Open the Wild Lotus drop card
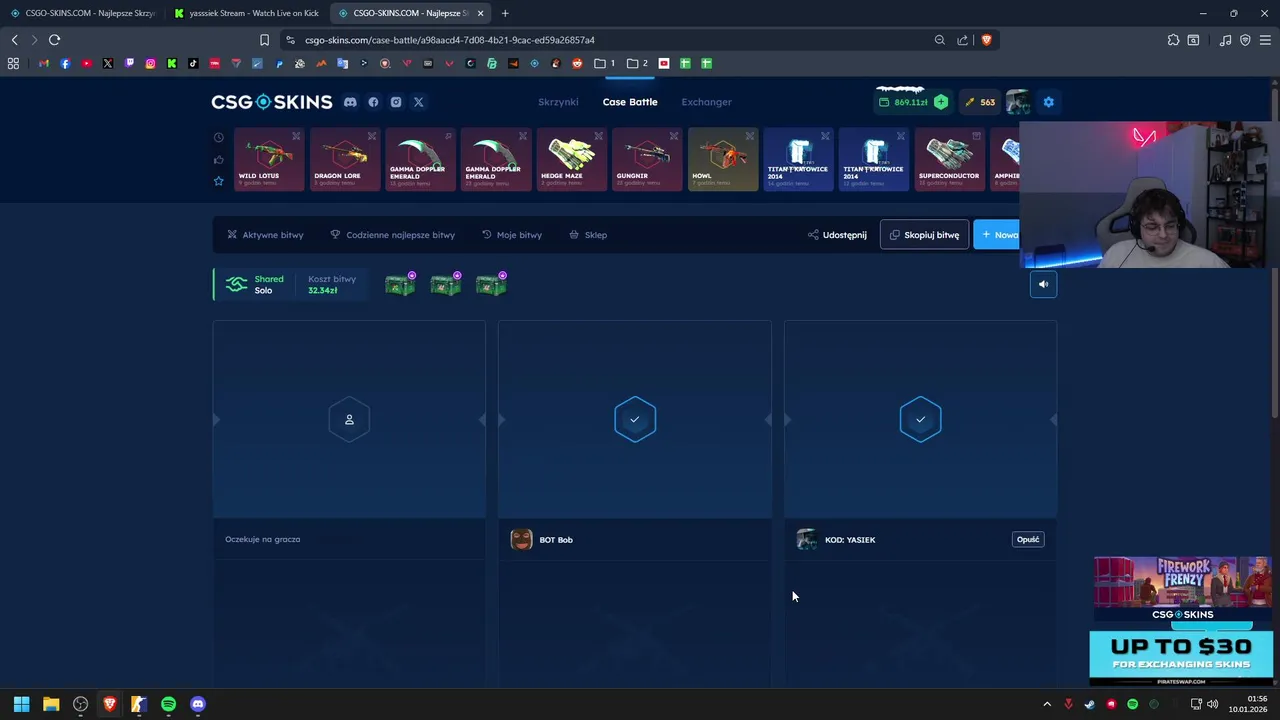1280x720 pixels. coord(269,159)
